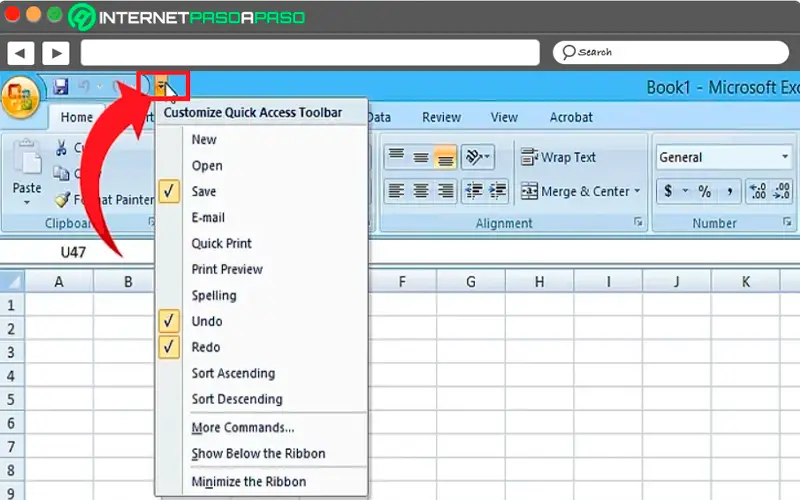Increase the cell indent
The image size is (800, 500).
pyautogui.click(x=497, y=191)
